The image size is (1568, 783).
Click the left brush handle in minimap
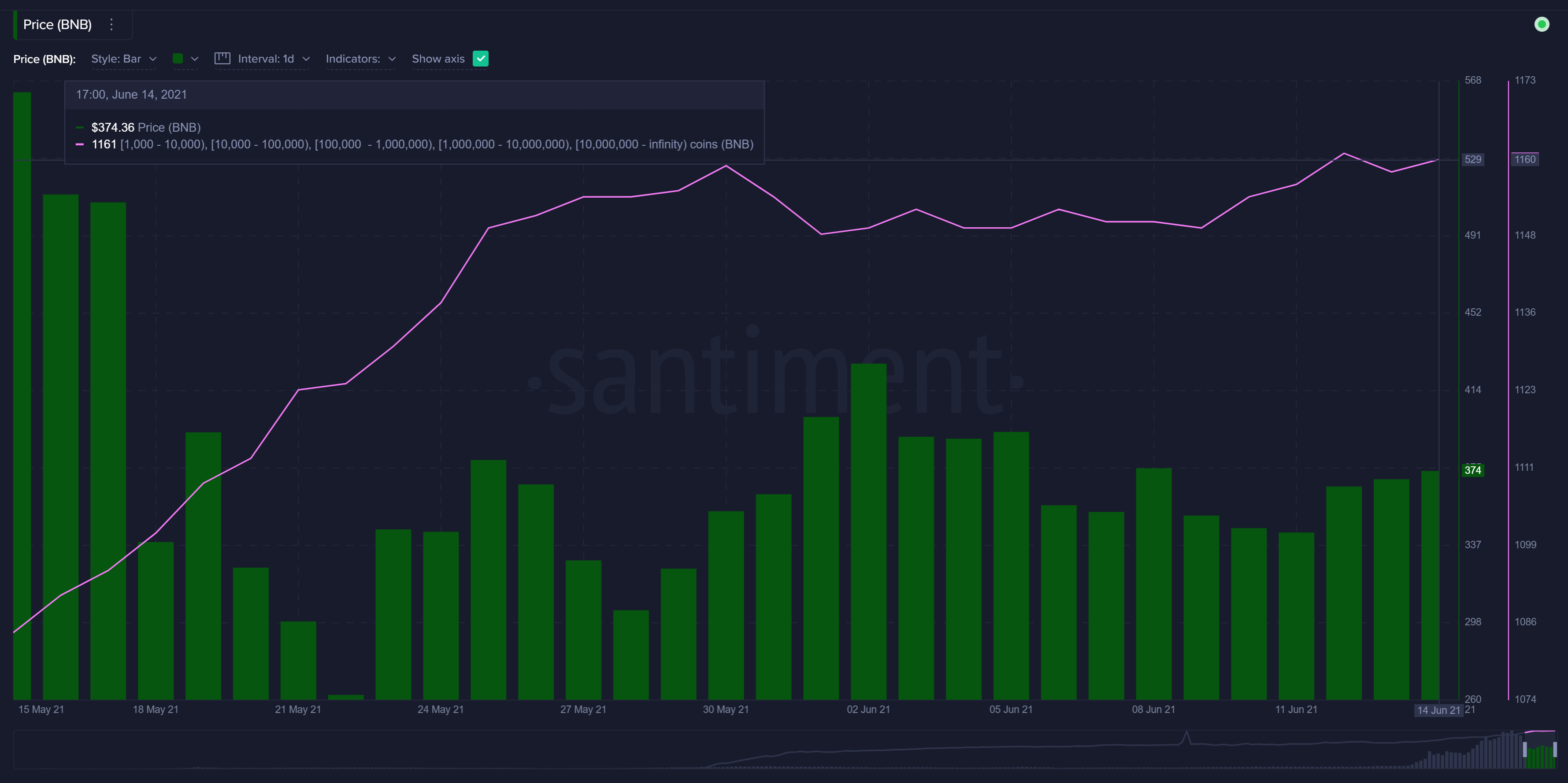[x=1525, y=749]
